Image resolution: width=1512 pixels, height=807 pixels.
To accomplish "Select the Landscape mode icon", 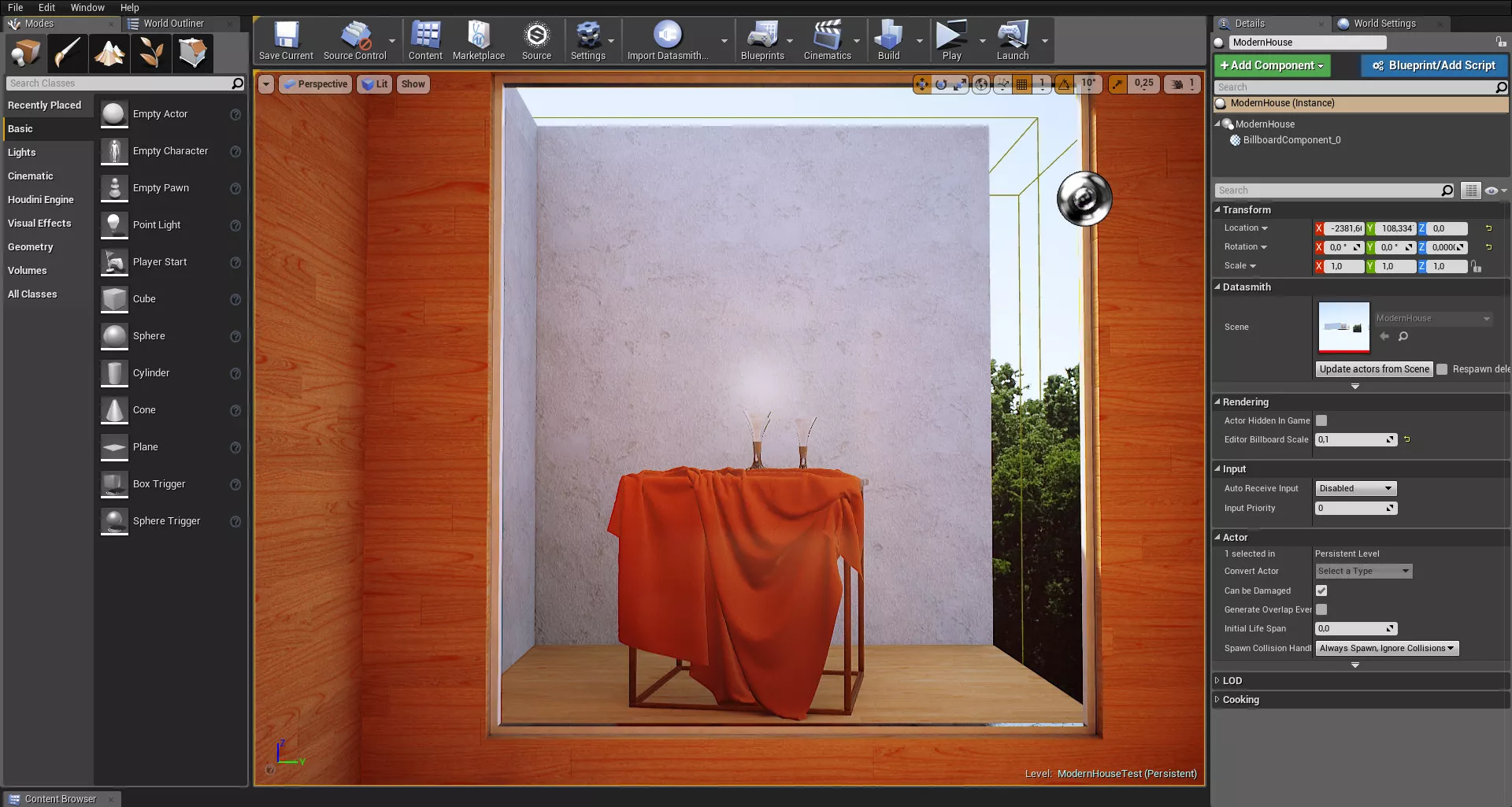I will pos(109,54).
